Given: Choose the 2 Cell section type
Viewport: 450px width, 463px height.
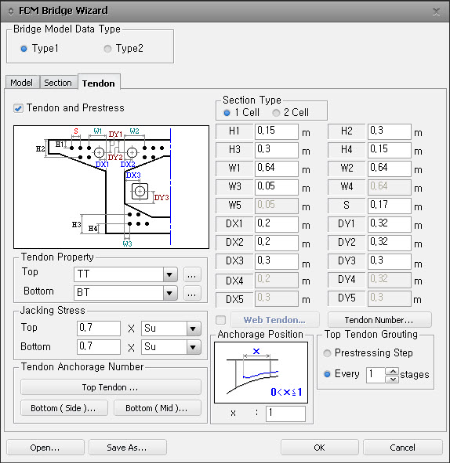Looking at the screenshot, I should (276, 113).
